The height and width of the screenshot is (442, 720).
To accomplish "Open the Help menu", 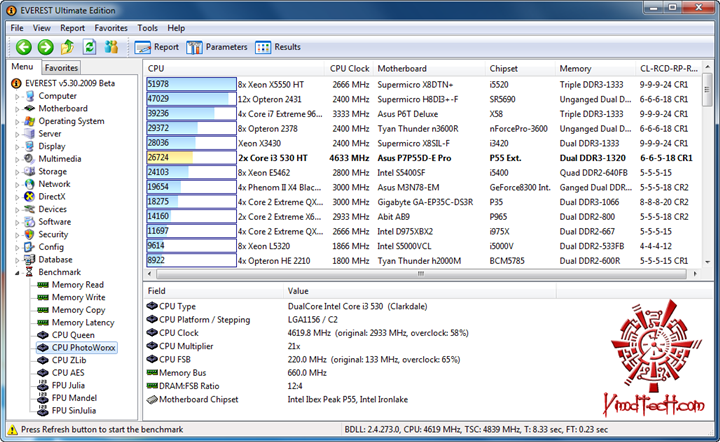I will pos(176,28).
